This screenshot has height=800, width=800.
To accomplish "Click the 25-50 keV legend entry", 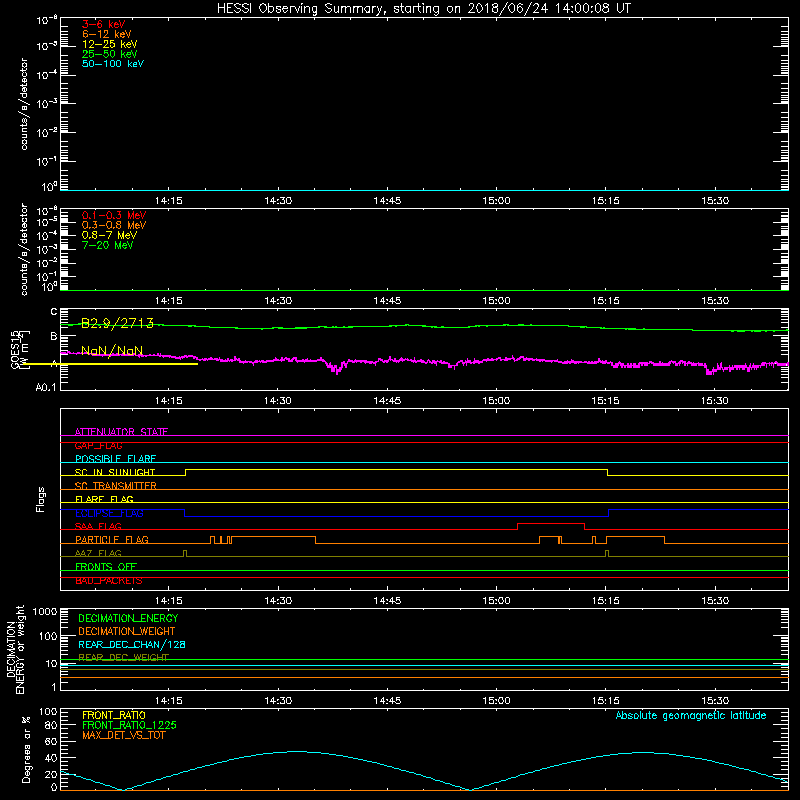I will pos(109,54).
